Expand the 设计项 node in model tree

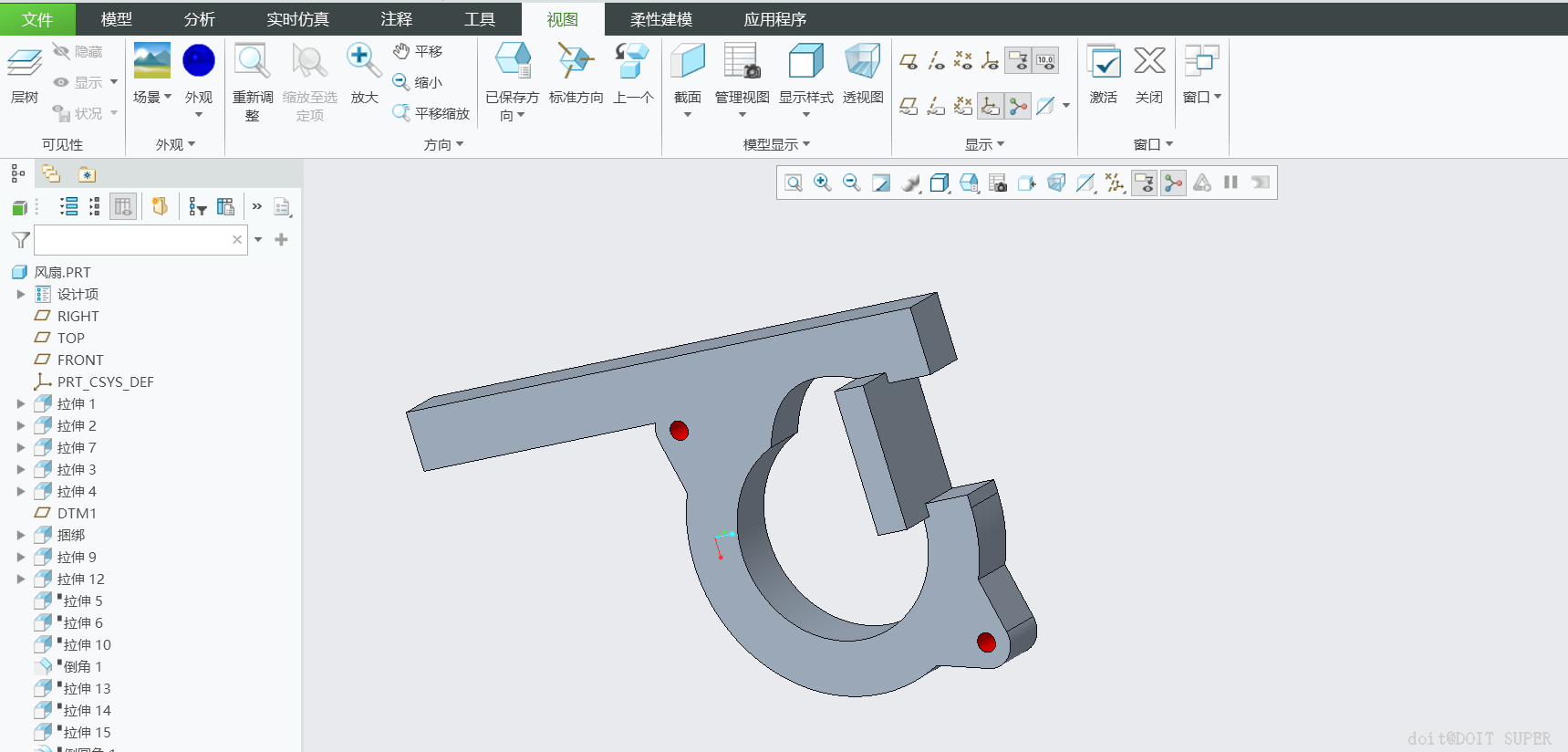[21, 294]
